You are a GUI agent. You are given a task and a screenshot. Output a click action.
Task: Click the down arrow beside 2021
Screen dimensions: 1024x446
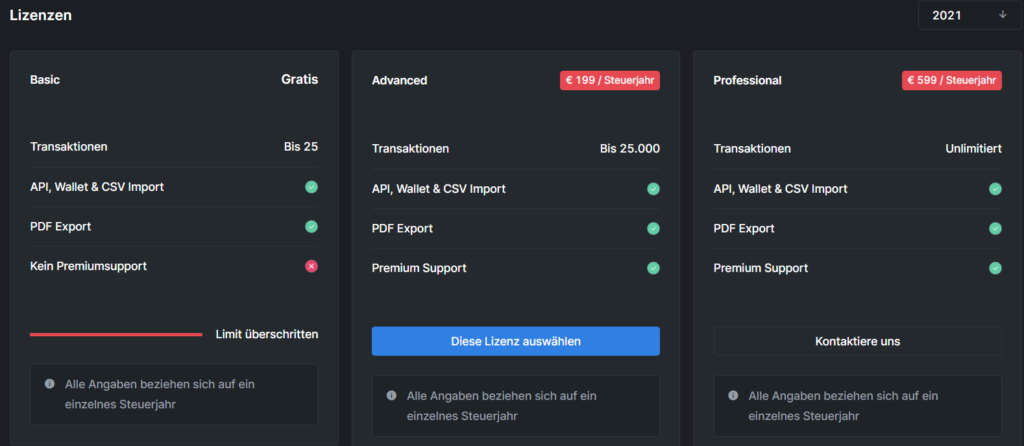point(1002,15)
